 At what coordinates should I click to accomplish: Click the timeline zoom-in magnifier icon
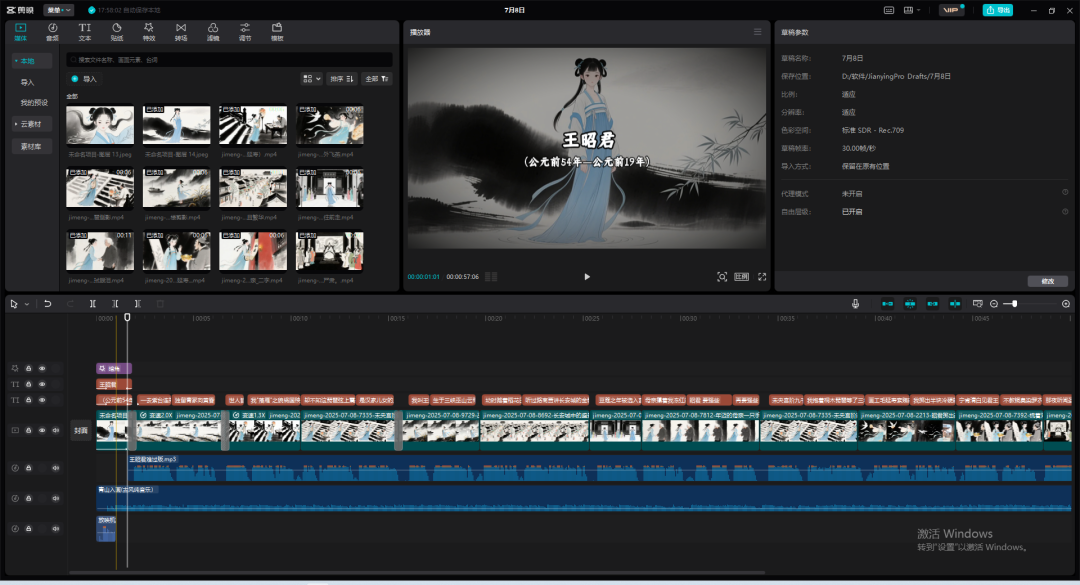click(x=1065, y=303)
